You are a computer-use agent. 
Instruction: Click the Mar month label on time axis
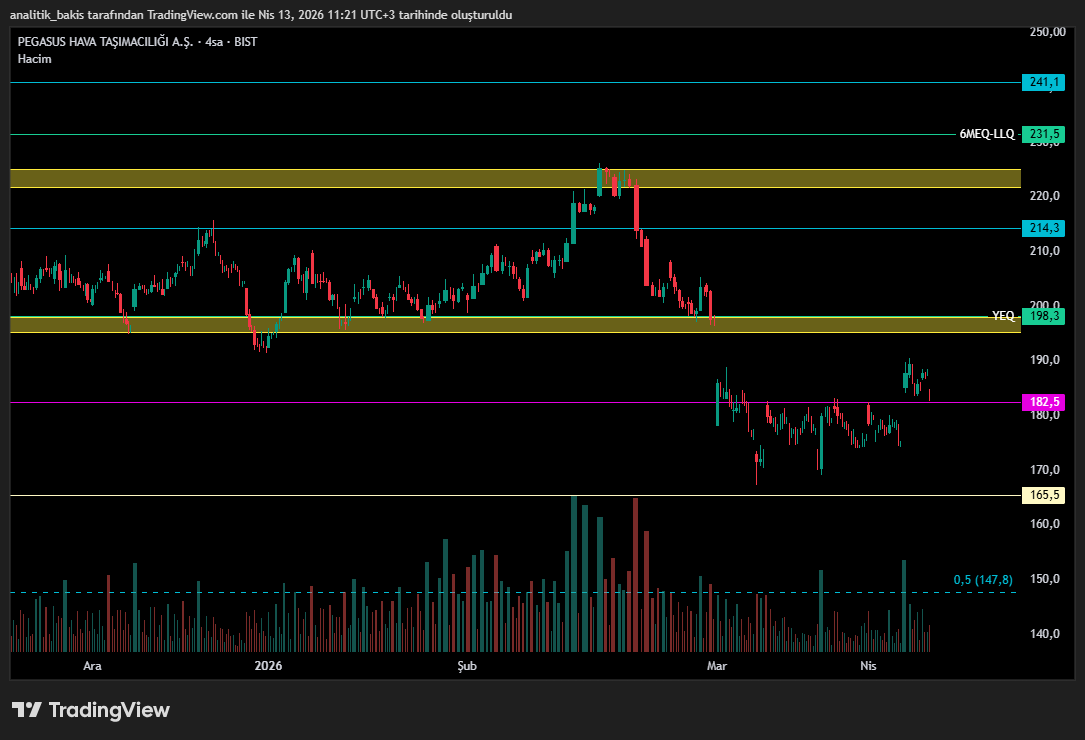click(717, 666)
